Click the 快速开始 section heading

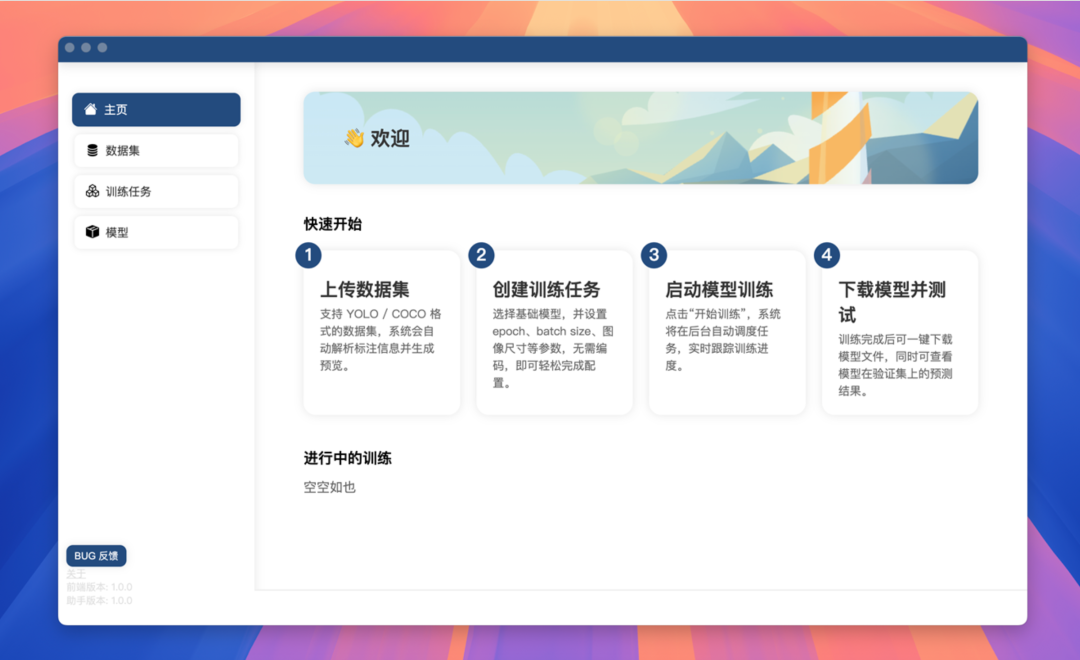point(333,224)
